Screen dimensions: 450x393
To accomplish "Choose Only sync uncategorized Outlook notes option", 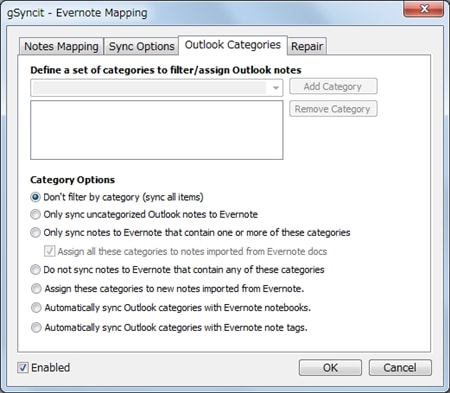I will pyautogui.click(x=35, y=214).
